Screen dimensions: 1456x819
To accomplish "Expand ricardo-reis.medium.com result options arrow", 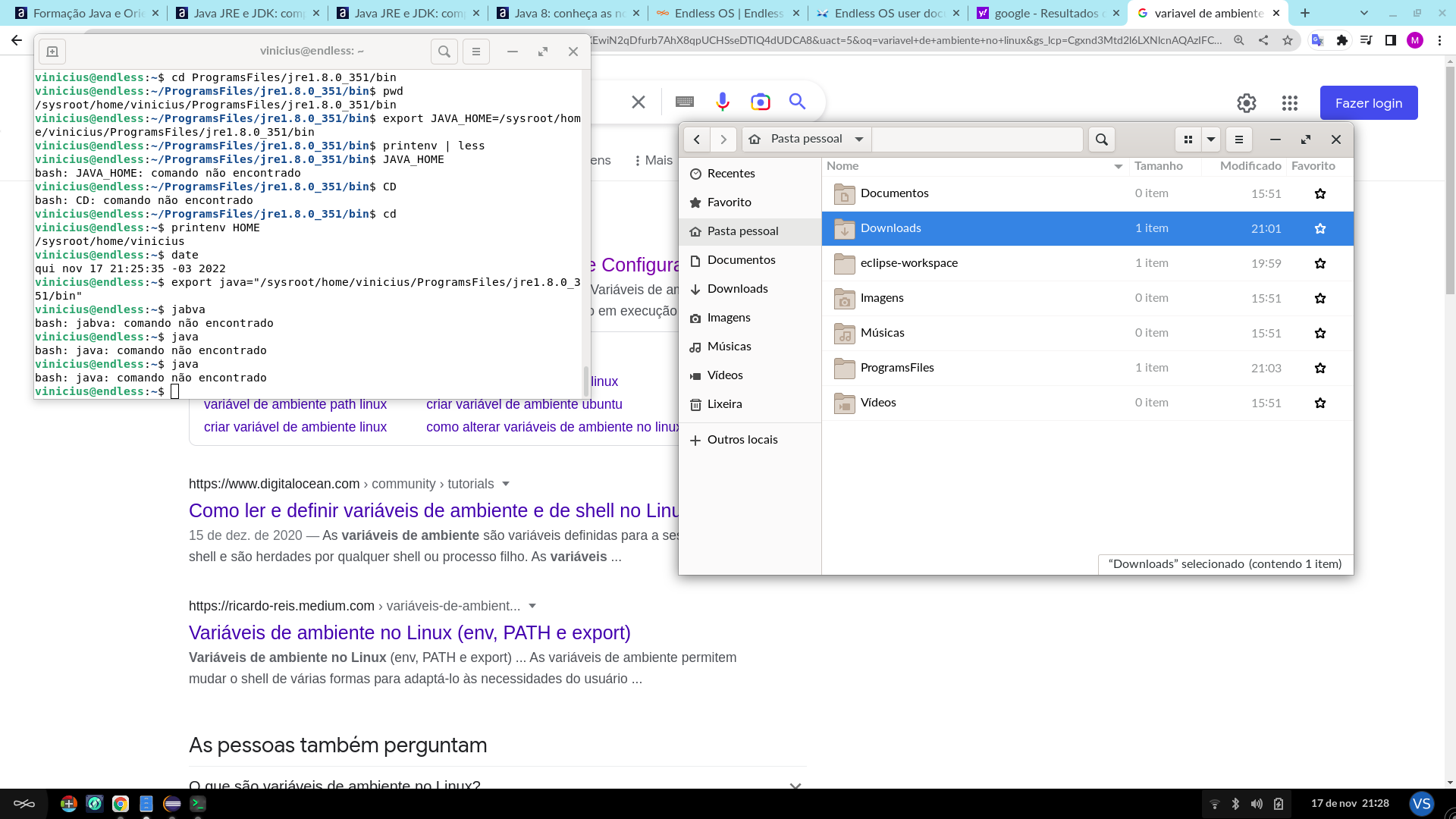I will (532, 607).
